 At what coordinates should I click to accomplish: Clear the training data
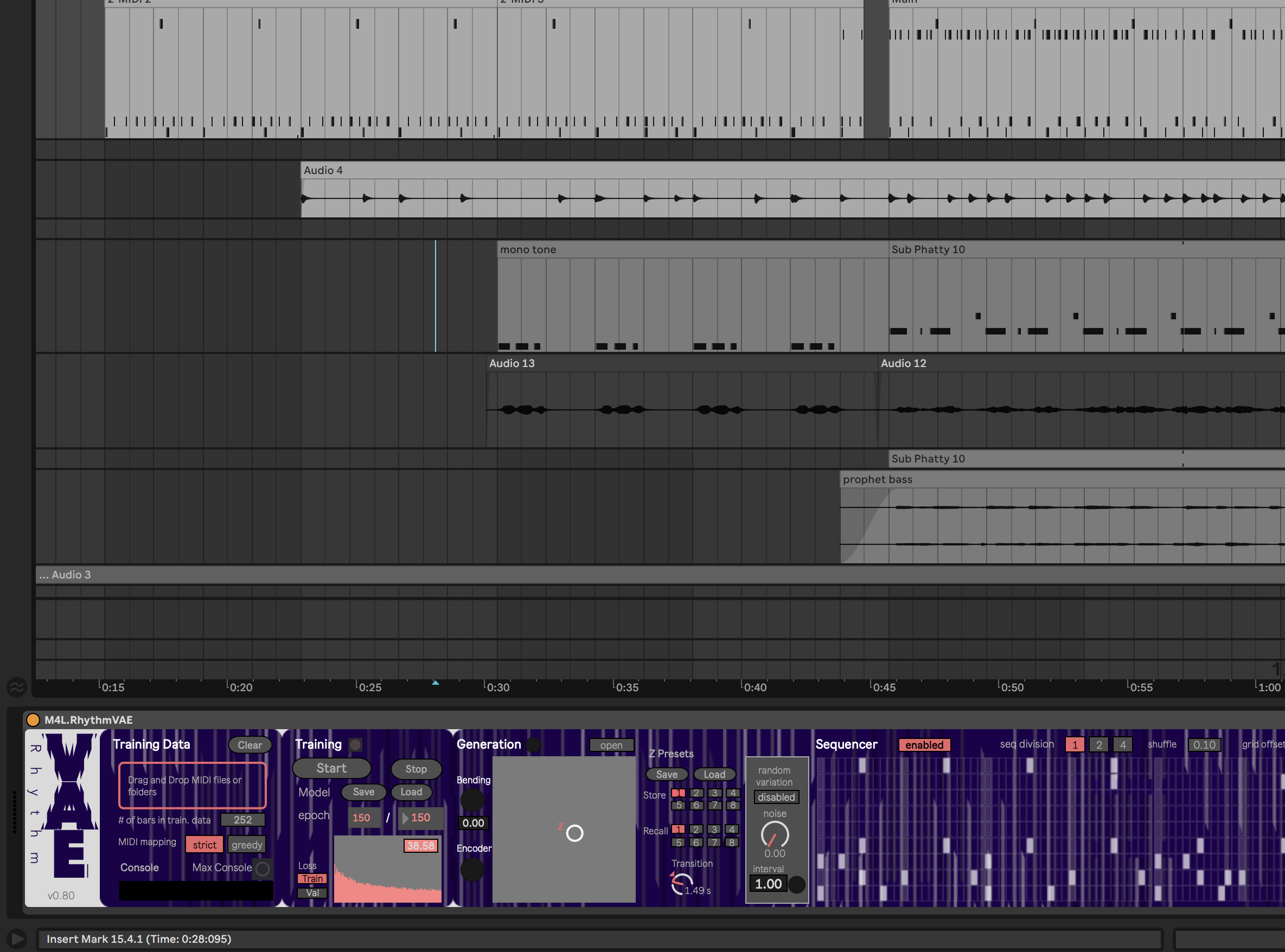[x=250, y=744]
